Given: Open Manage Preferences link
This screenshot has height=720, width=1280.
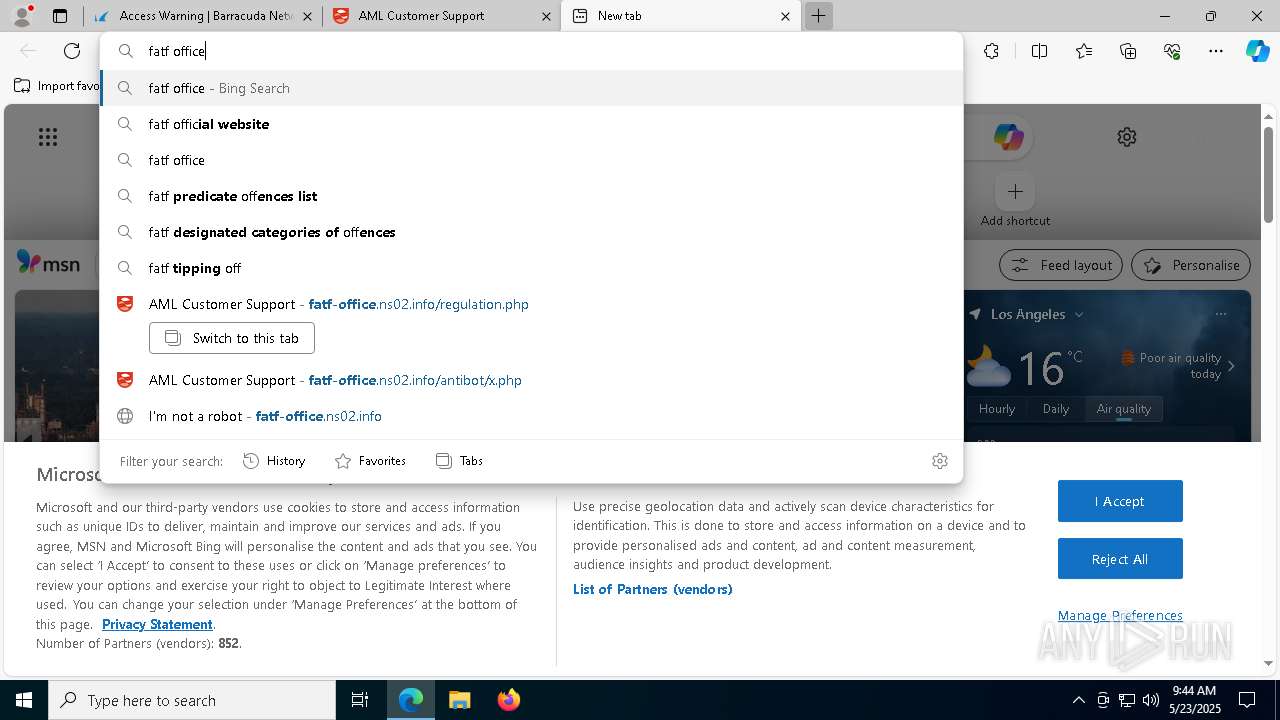Looking at the screenshot, I should tap(1120, 615).
